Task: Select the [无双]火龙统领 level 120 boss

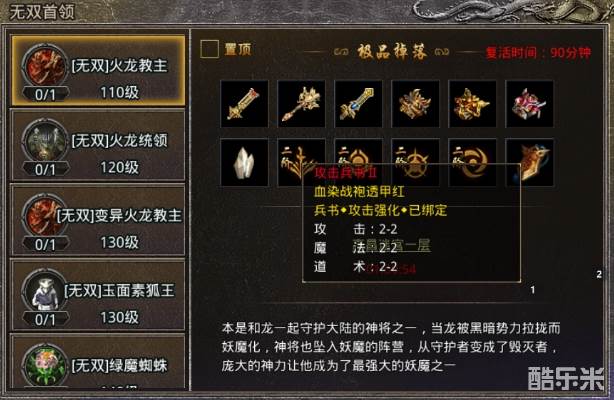Action: click(98, 146)
